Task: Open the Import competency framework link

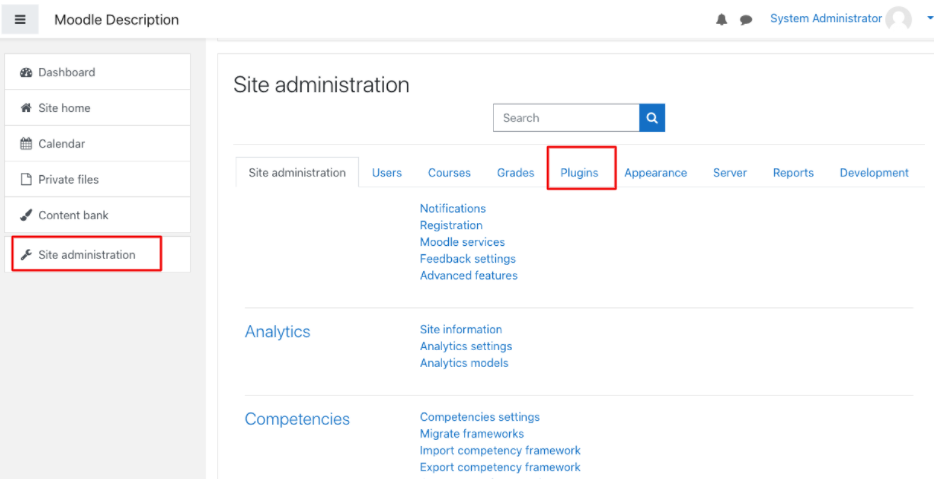Action: [x=500, y=450]
